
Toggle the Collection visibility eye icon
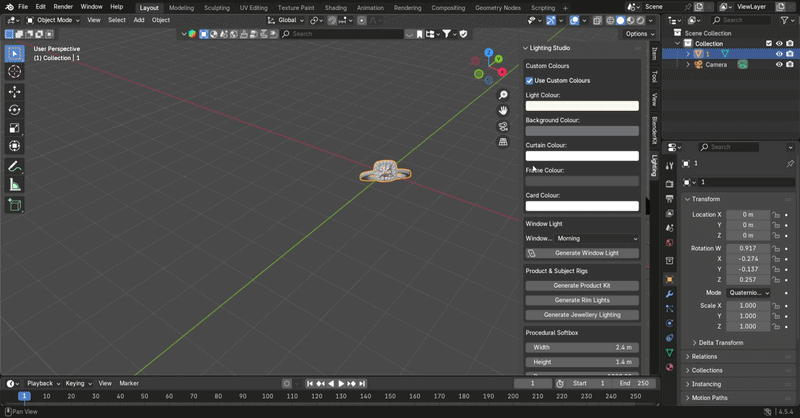(x=779, y=43)
